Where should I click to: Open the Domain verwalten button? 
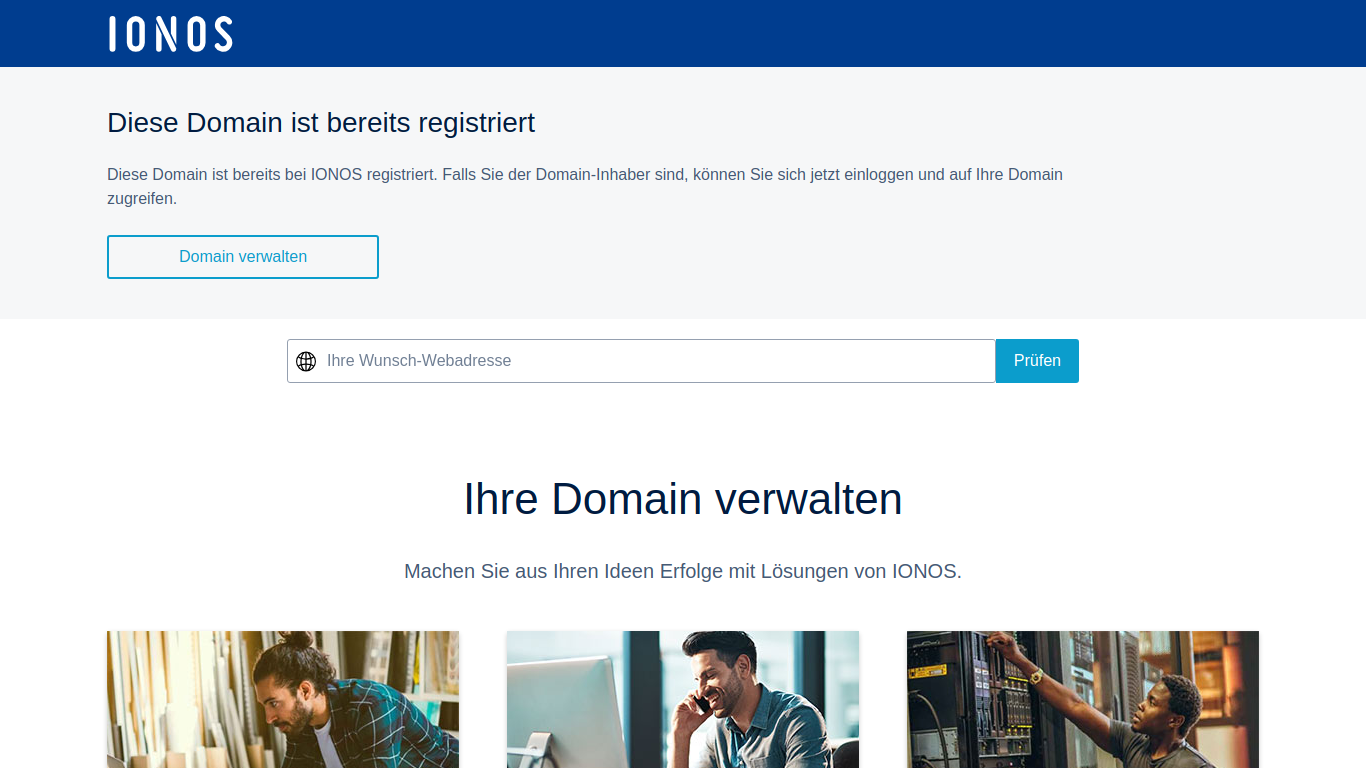243,257
